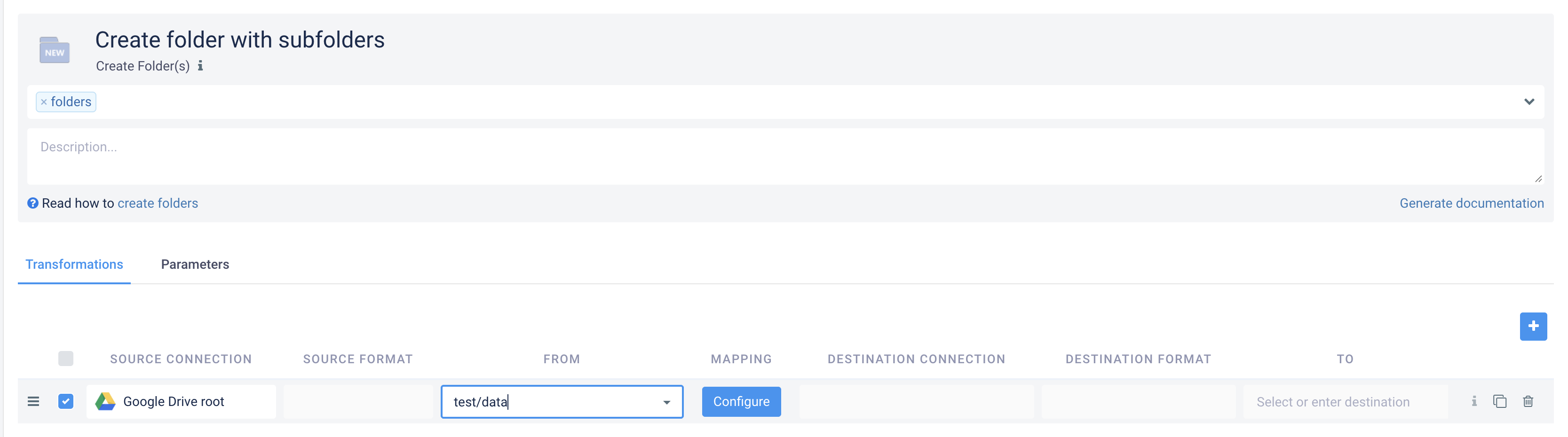
Task: Click the Description text area
Action: (x=785, y=156)
